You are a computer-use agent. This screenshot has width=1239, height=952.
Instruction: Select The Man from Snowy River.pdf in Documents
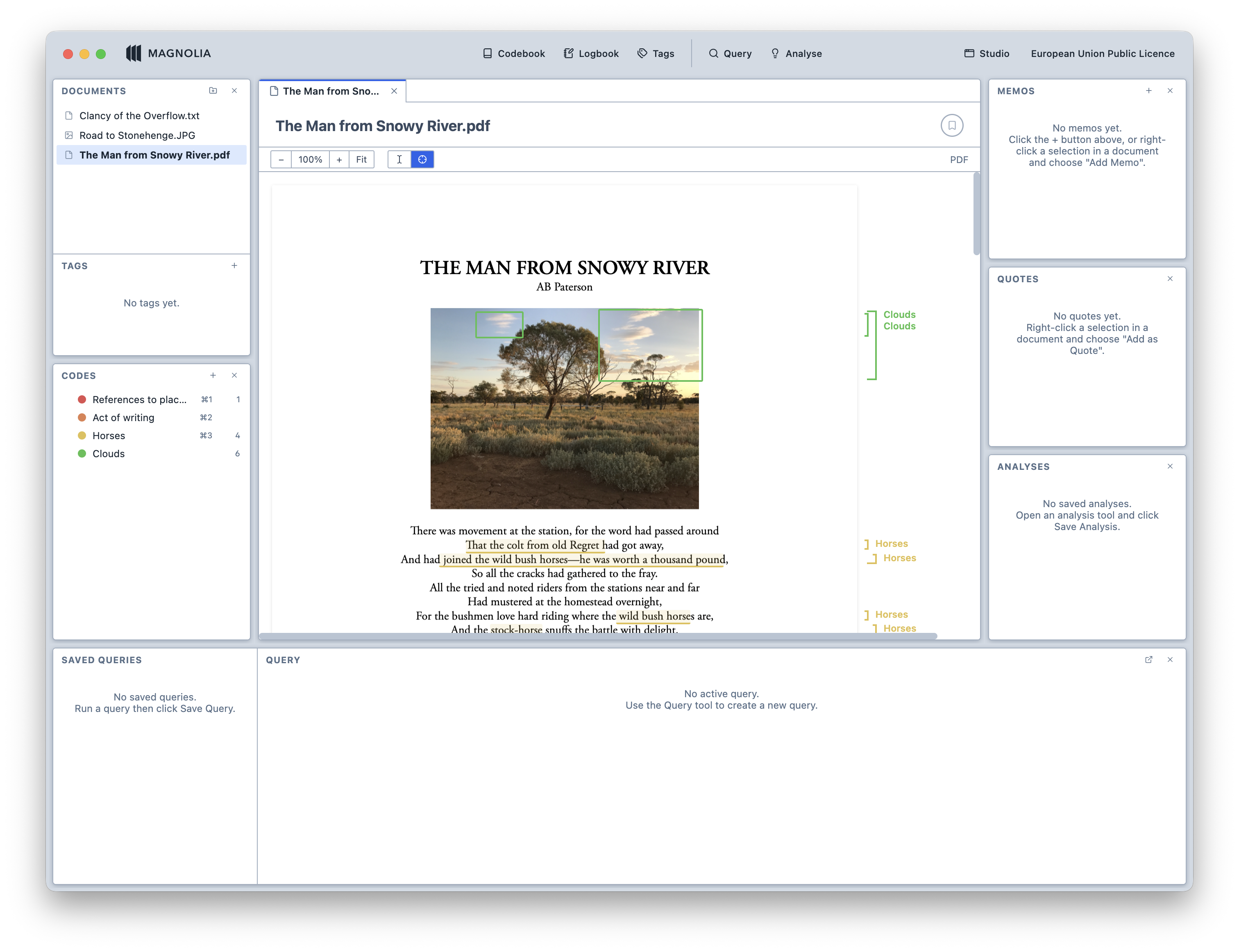(151, 155)
